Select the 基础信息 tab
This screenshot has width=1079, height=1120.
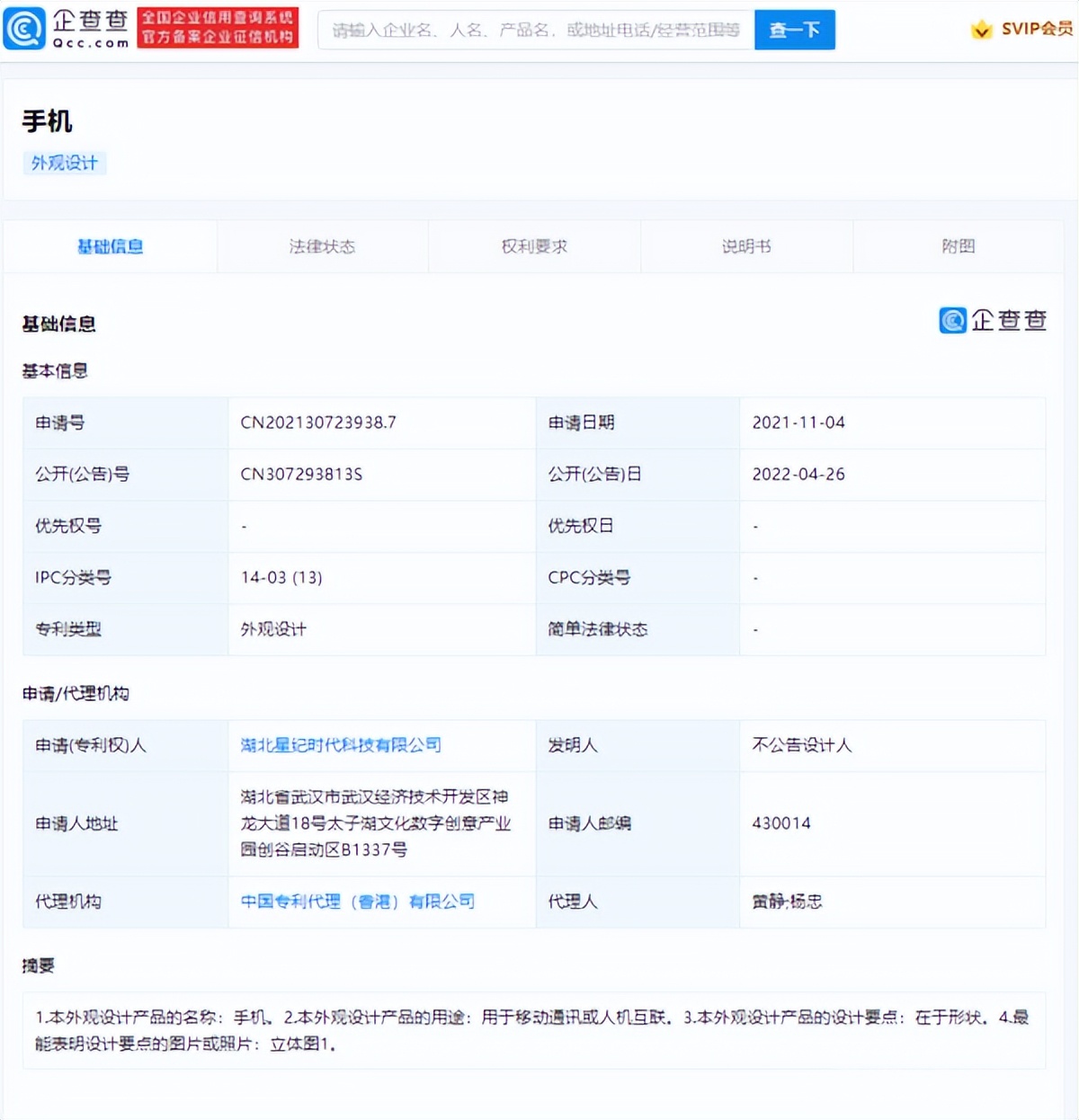click(110, 246)
